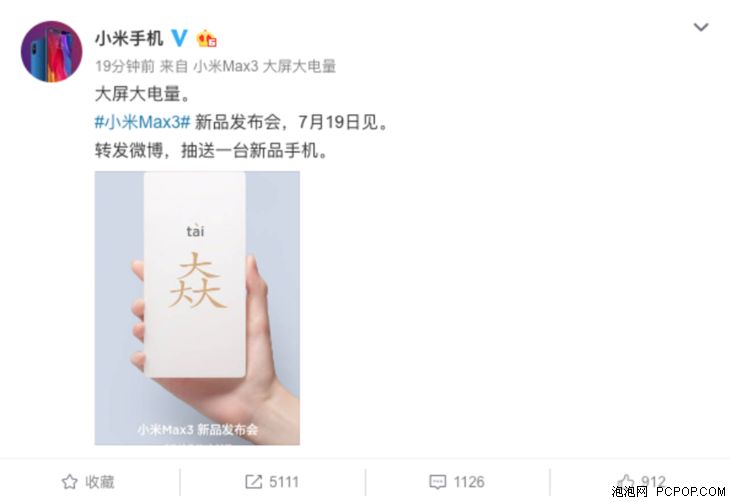Screen dimensions: 730x502
Task: Click the 泡泡网 PCPOP.COM watermark
Action: pos(669,491)
